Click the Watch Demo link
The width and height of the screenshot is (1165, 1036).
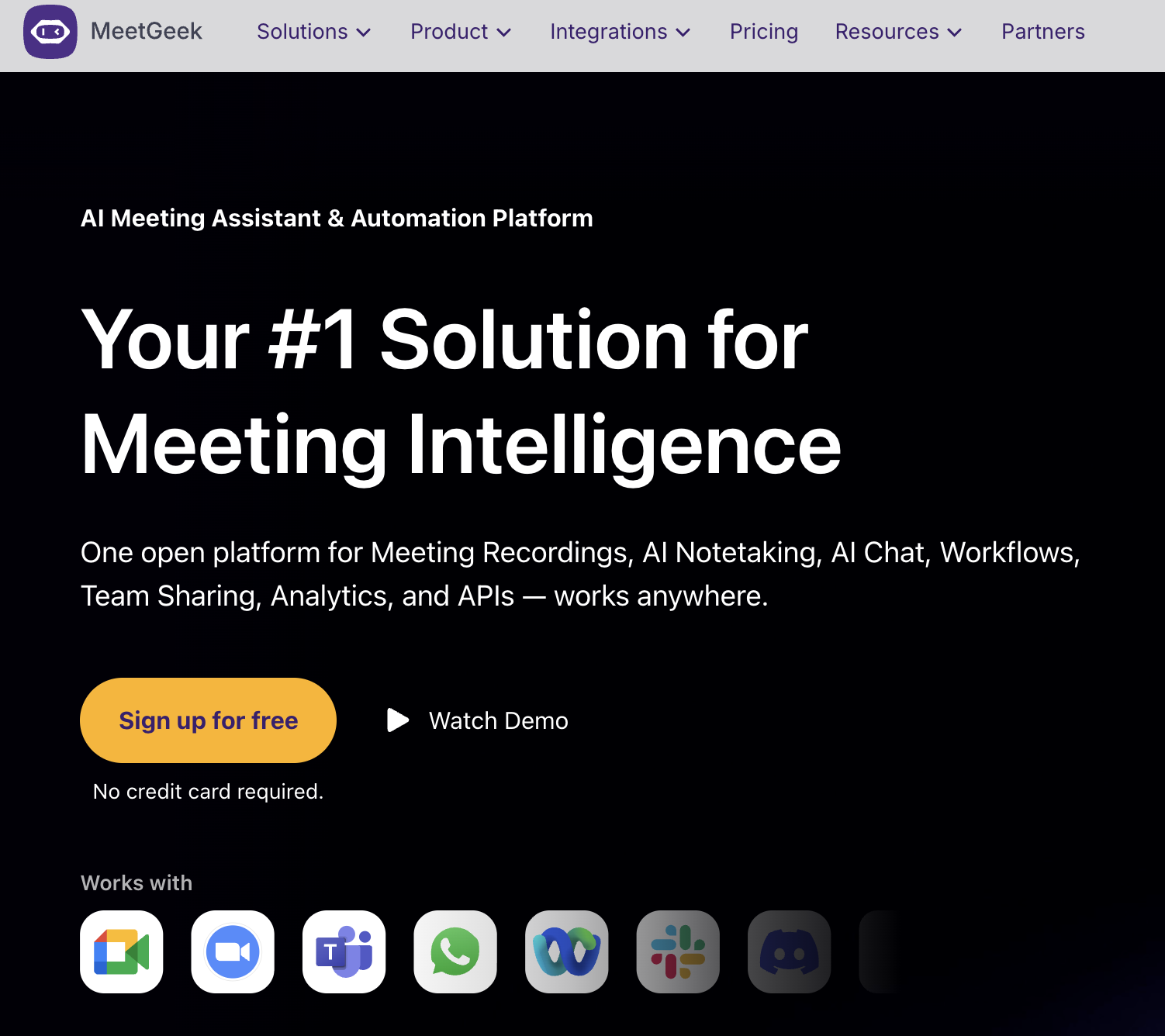point(498,720)
